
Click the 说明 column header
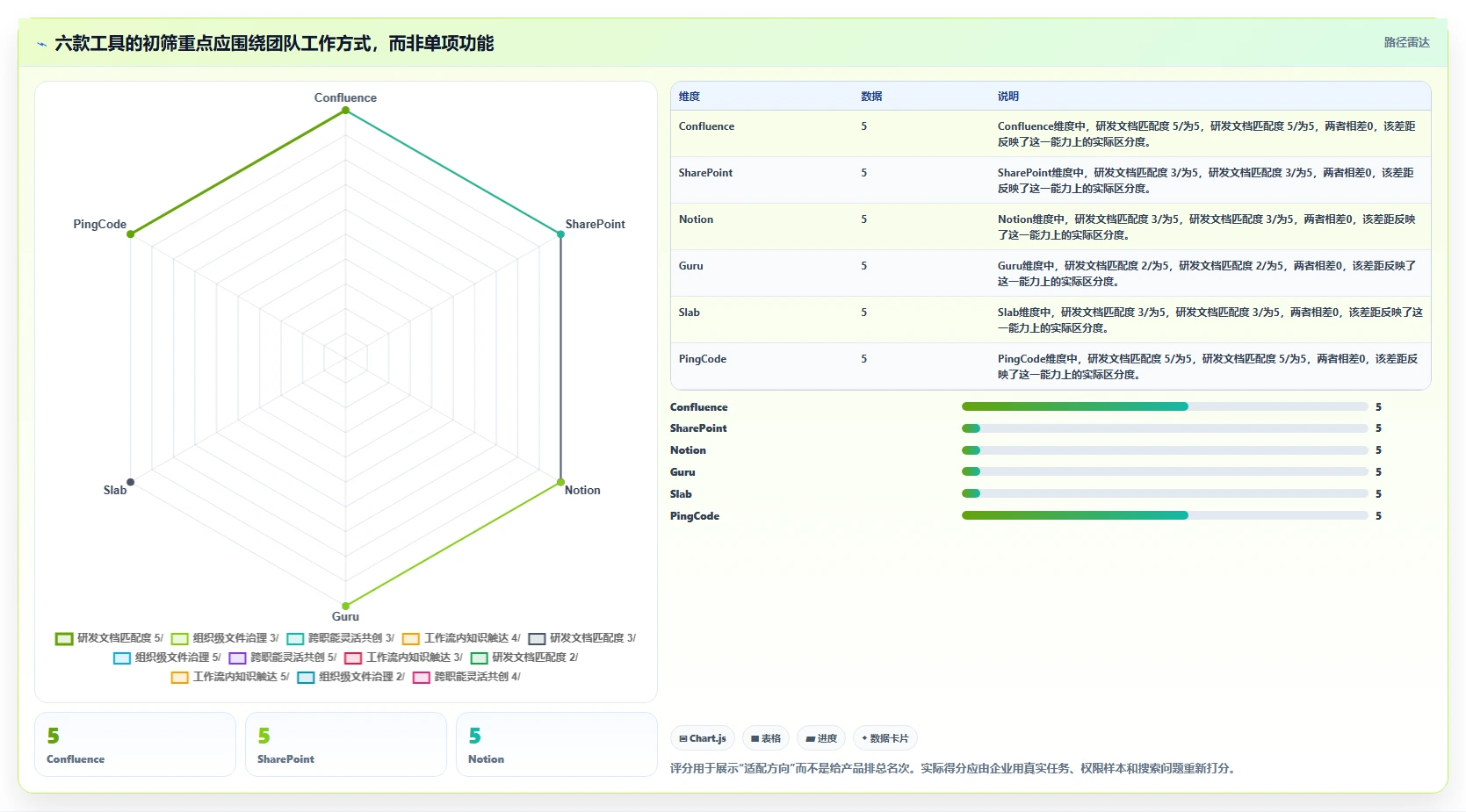click(1007, 97)
